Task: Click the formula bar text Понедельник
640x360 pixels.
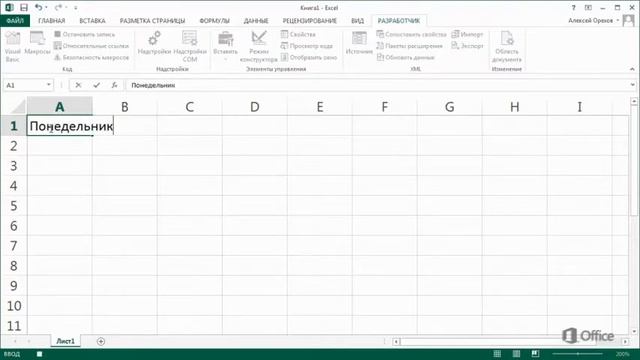Action: click(153, 85)
